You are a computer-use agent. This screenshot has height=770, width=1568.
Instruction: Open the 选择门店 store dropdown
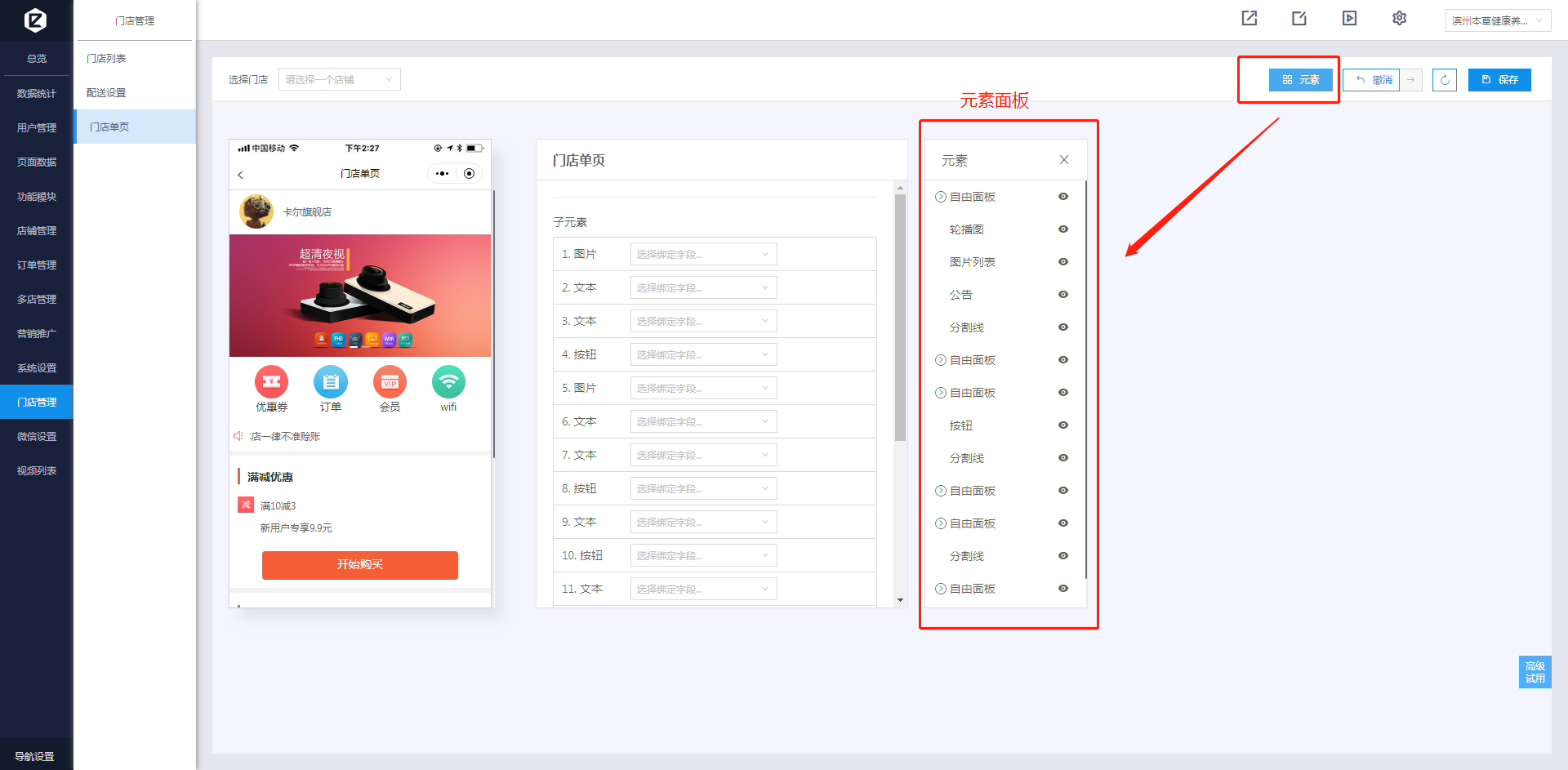click(x=339, y=79)
